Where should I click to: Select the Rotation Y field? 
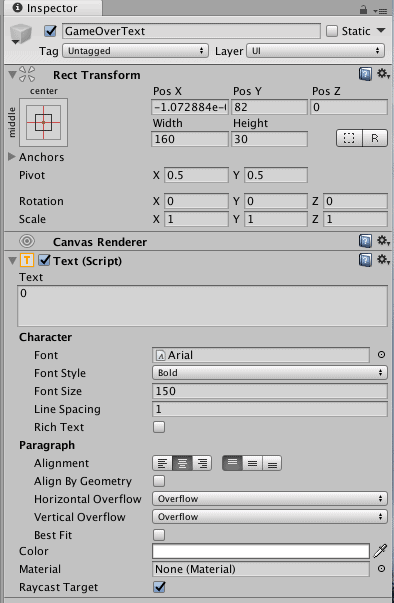pyautogui.click(x=276, y=202)
